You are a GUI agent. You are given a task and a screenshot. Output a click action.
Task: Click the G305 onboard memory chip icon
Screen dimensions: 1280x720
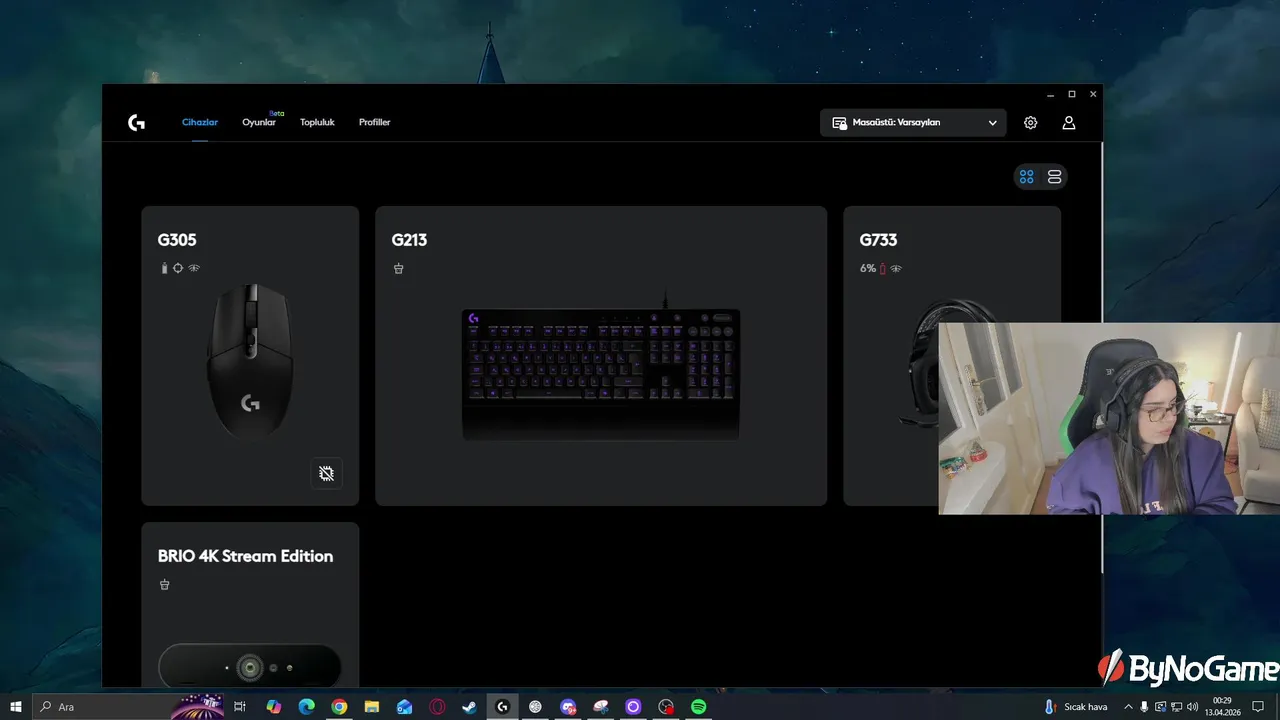click(x=326, y=473)
